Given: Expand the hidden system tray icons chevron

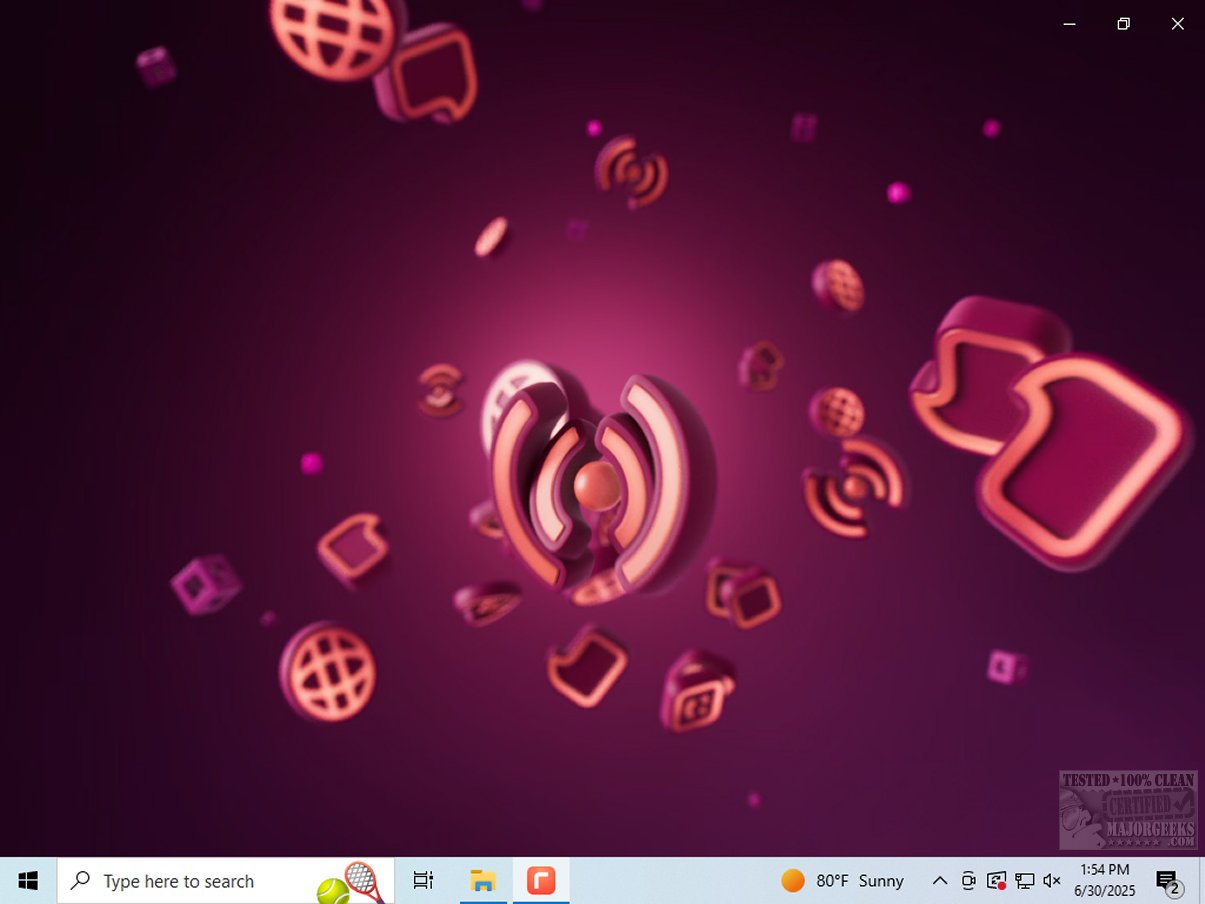Looking at the screenshot, I should coord(939,881).
